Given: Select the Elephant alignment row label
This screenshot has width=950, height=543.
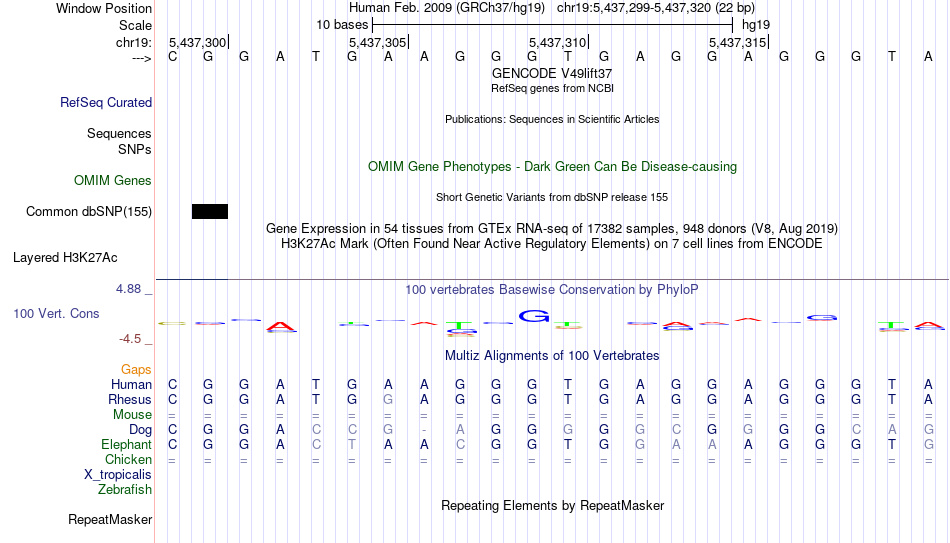Looking at the screenshot, I should (127, 445).
